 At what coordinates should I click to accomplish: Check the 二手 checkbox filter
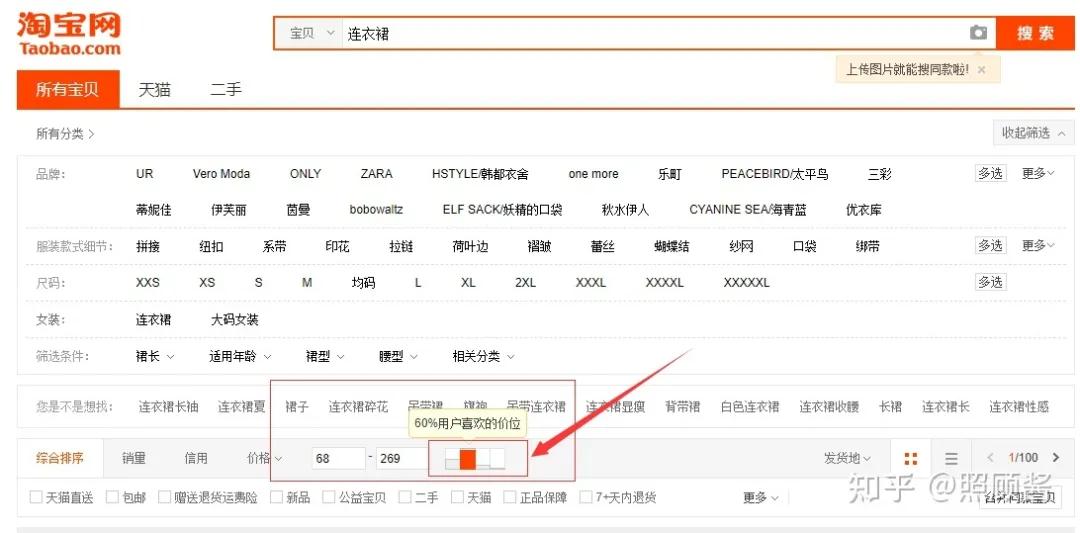405,497
